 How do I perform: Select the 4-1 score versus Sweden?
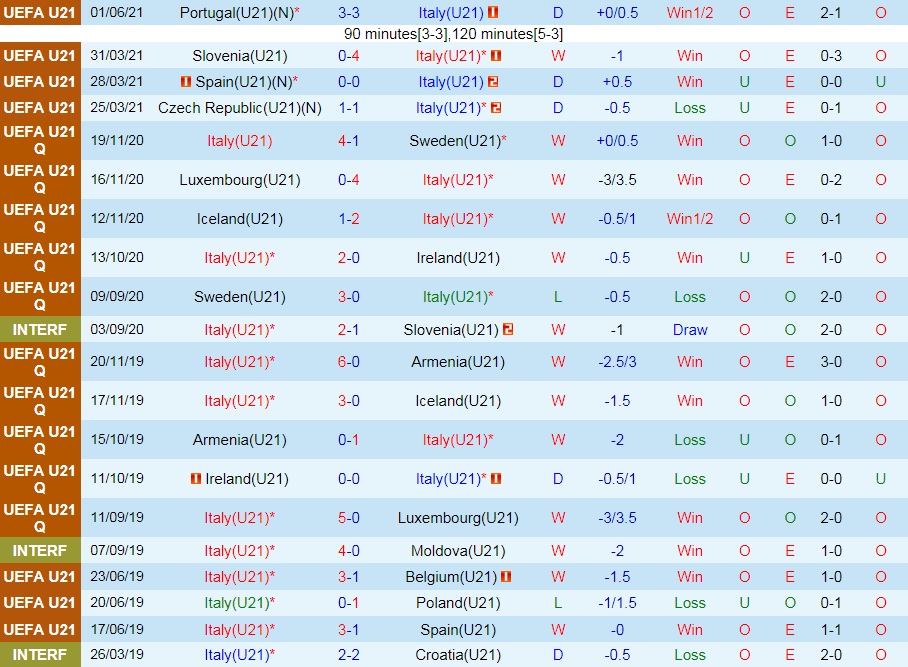click(x=349, y=141)
